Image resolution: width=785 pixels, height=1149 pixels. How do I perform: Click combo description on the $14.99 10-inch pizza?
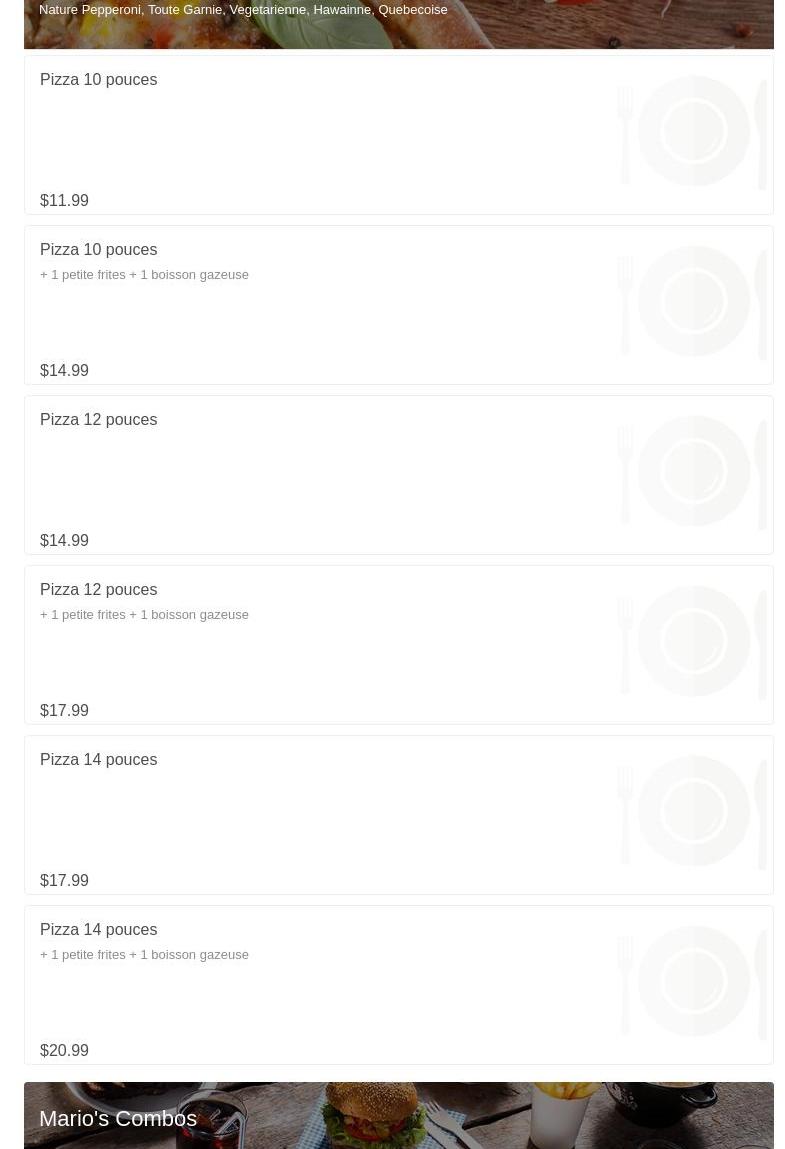(144, 275)
